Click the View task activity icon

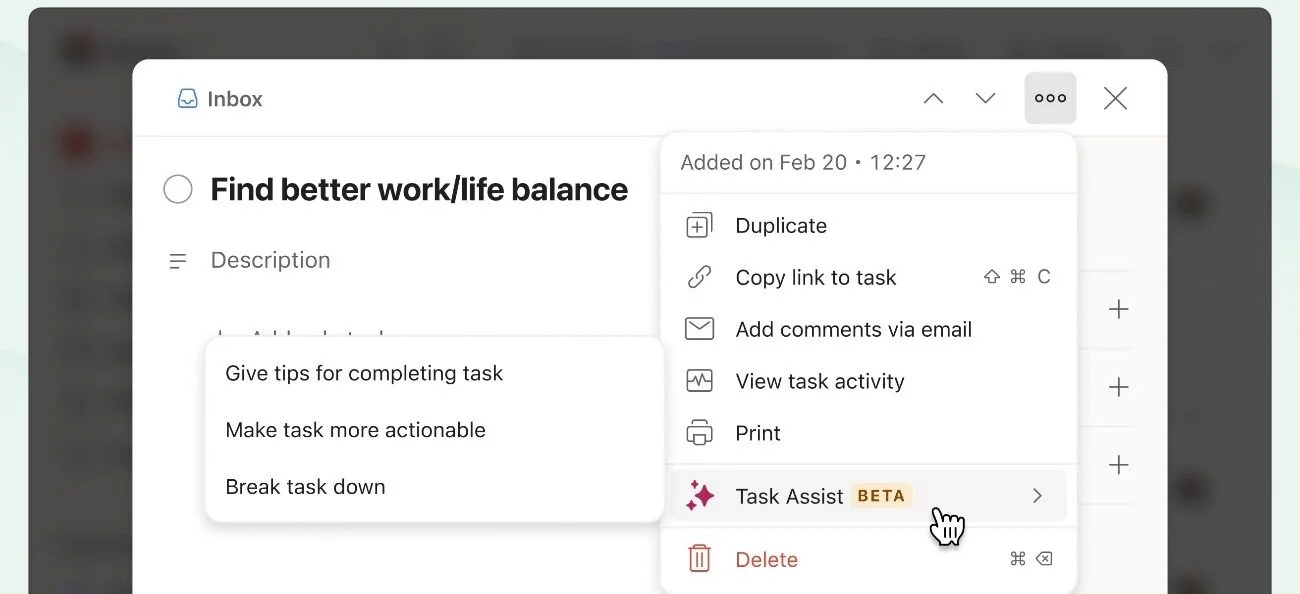click(699, 381)
